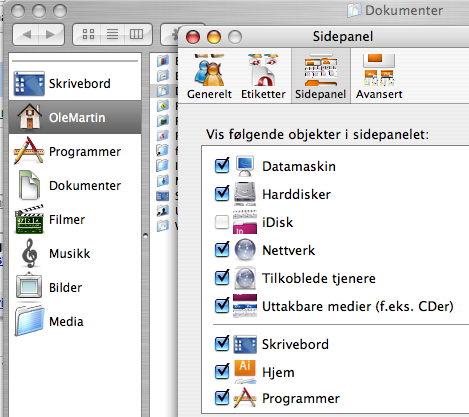Click Programmer icon in preferences list
469x417 pixels.
tap(245, 398)
